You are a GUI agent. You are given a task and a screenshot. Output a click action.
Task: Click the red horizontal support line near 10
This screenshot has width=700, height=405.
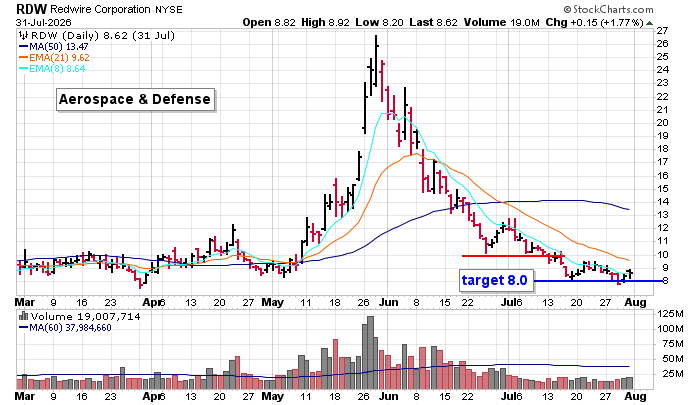[x=513, y=256]
